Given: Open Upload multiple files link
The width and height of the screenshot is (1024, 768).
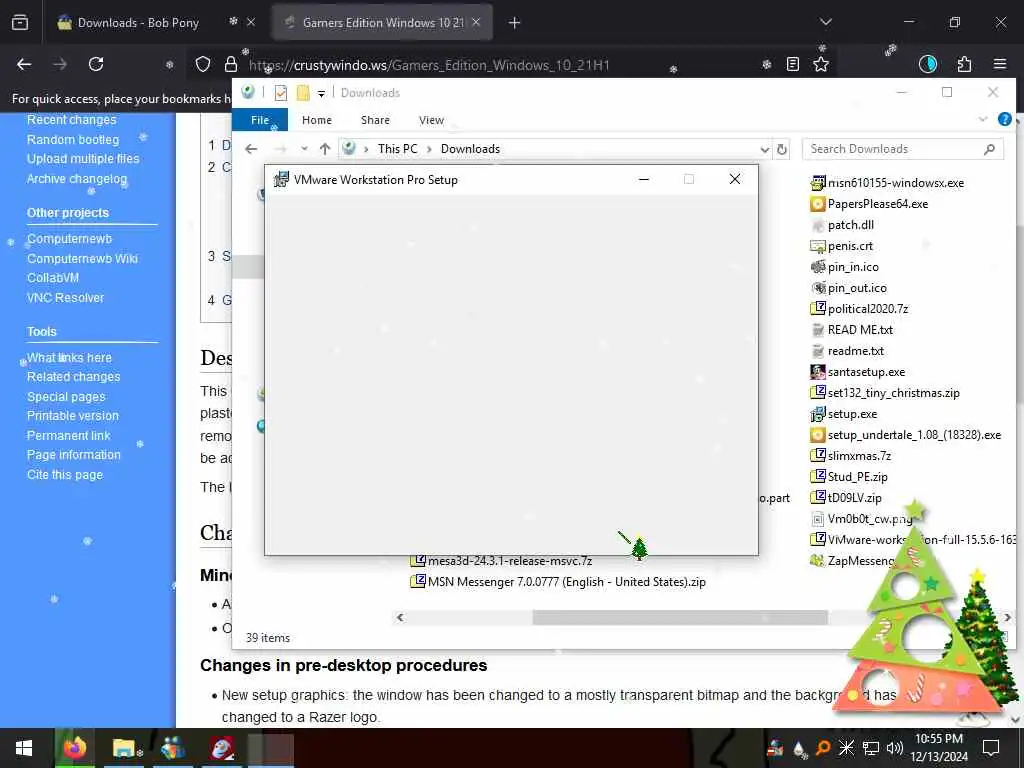Looking at the screenshot, I should (x=83, y=159).
